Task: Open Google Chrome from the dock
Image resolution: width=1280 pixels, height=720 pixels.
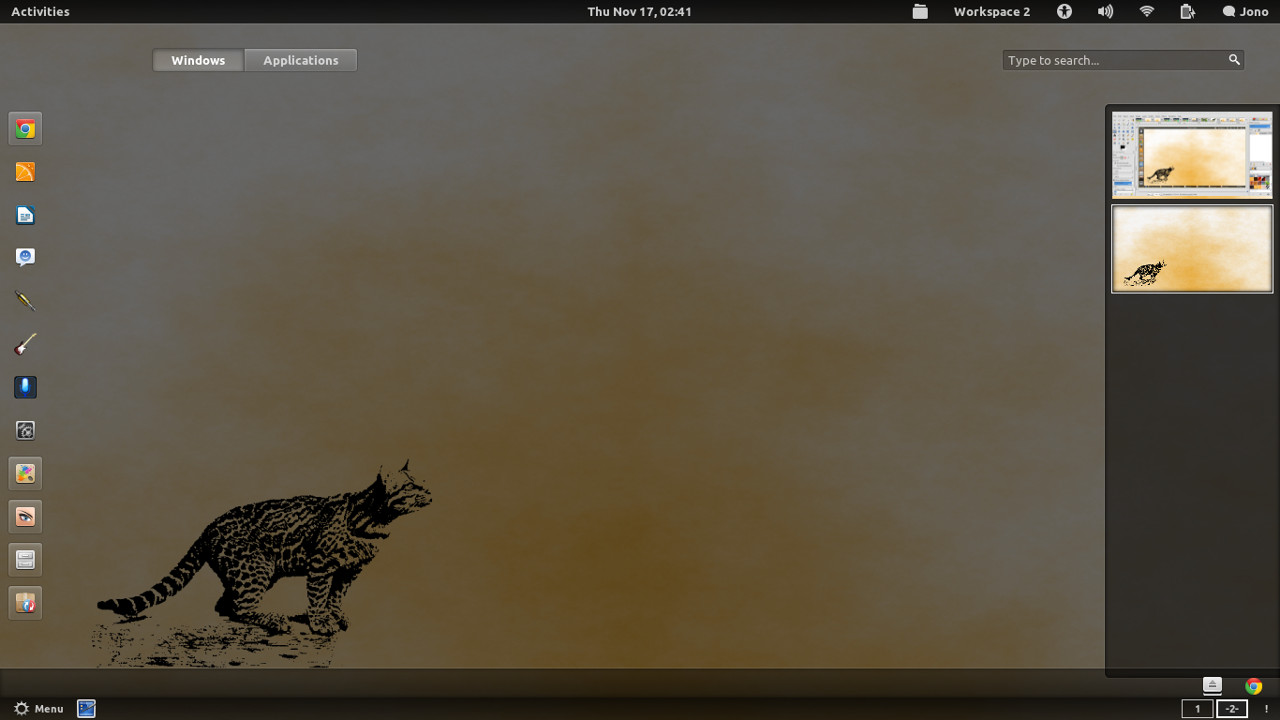Action: pyautogui.click(x=25, y=128)
